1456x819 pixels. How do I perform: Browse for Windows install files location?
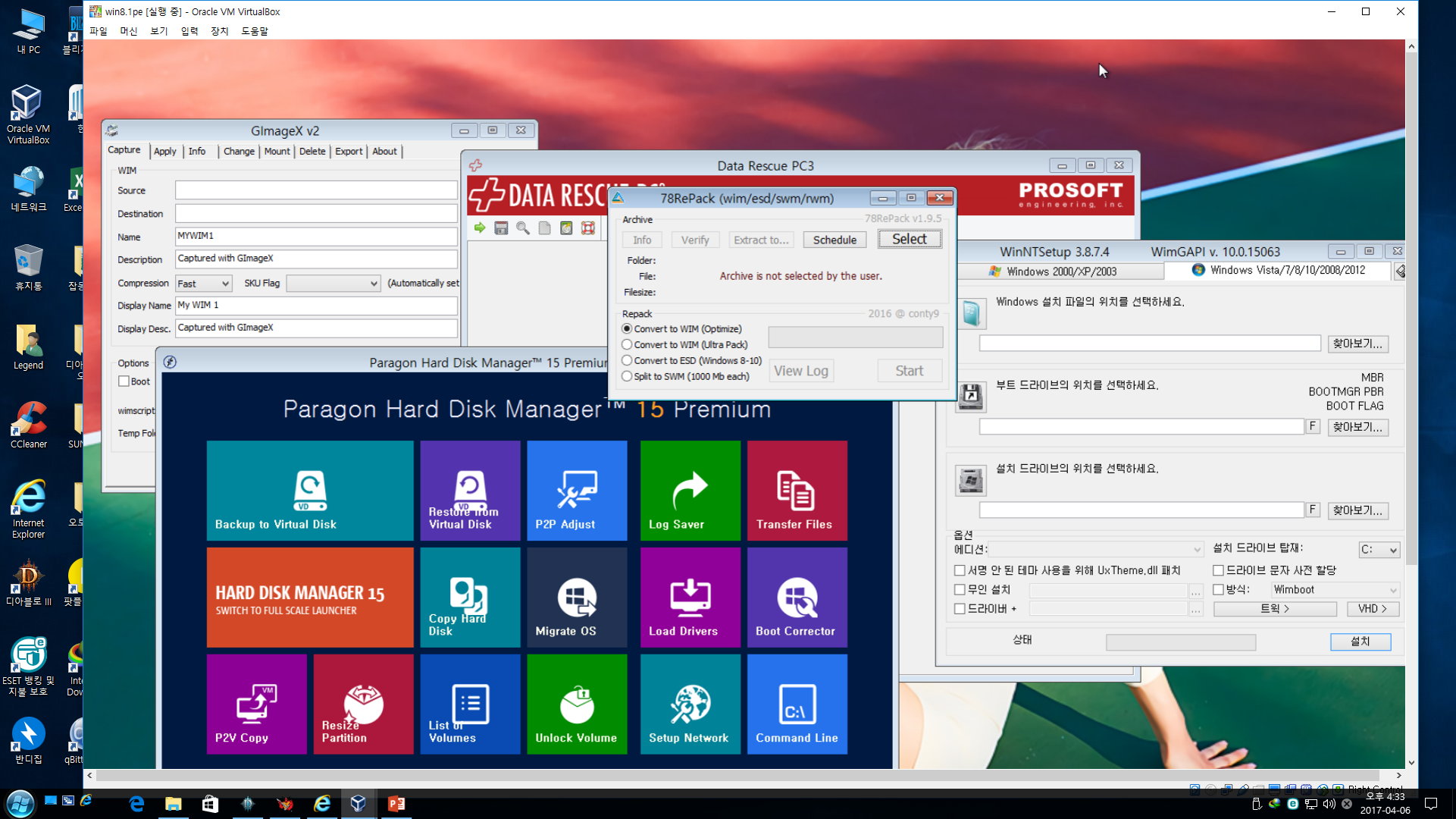tap(1357, 344)
